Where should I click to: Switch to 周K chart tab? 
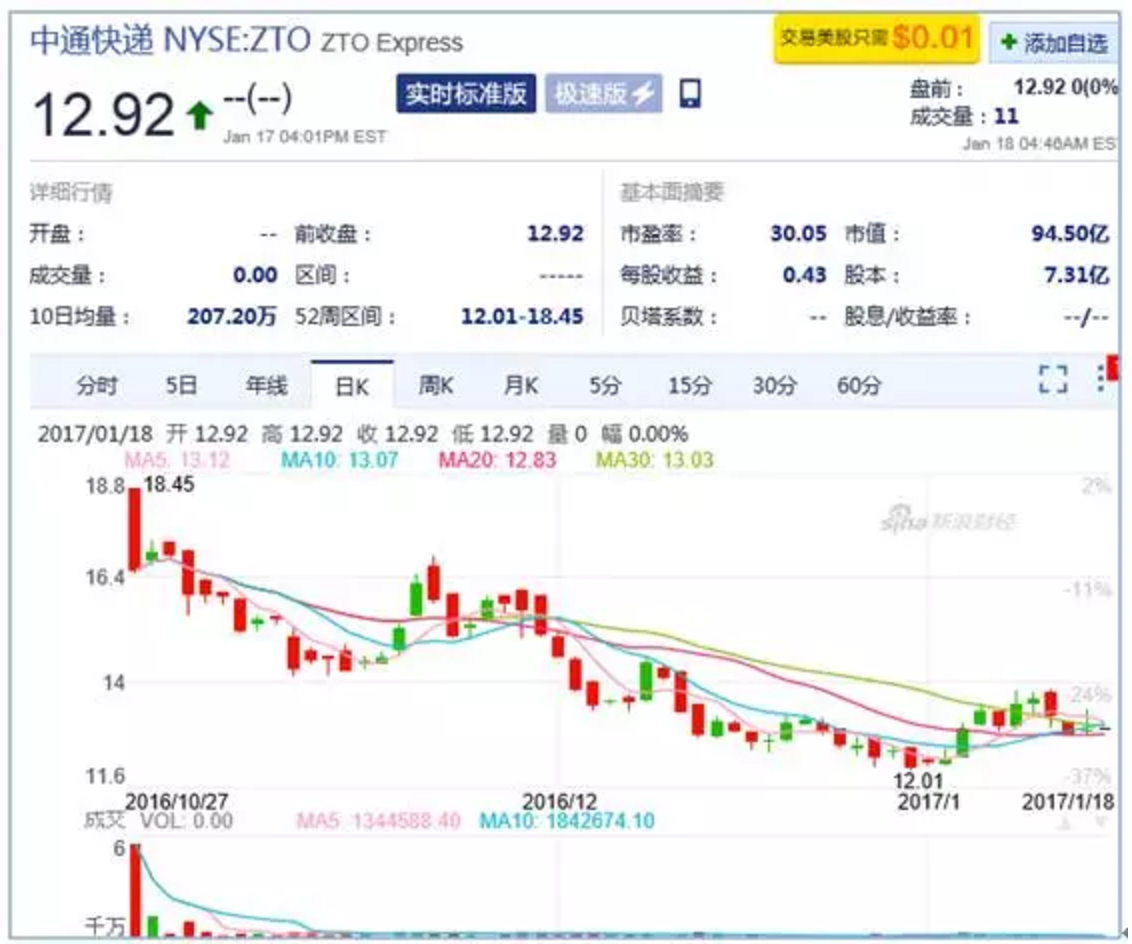point(436,385)
